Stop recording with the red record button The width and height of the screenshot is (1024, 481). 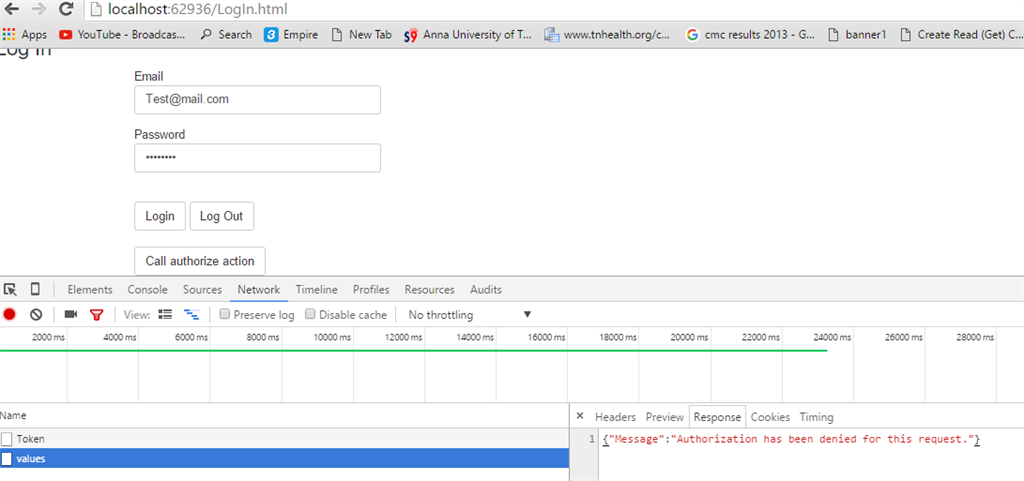tap(9, 315)
